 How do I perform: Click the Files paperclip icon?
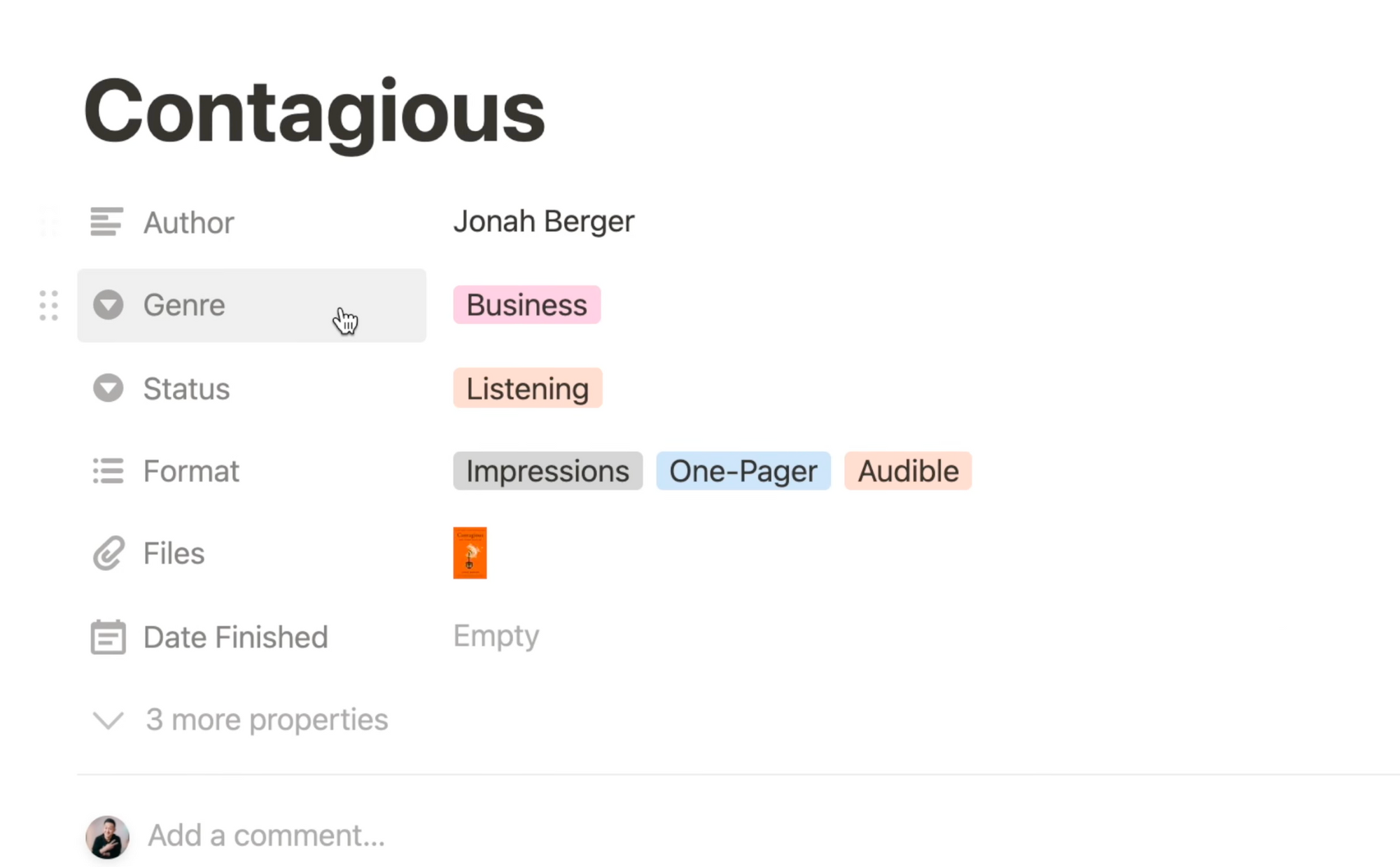tap(108, 554)
